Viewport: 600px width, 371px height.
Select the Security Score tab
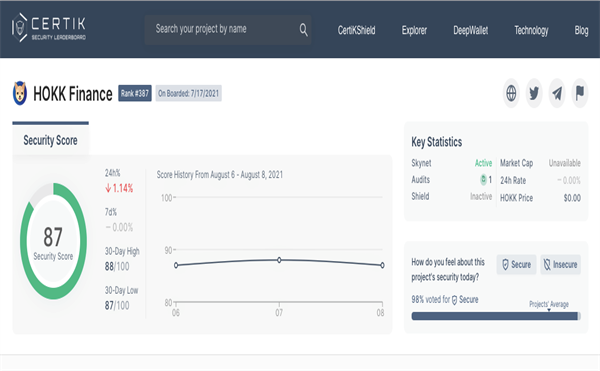pos(51,140)
